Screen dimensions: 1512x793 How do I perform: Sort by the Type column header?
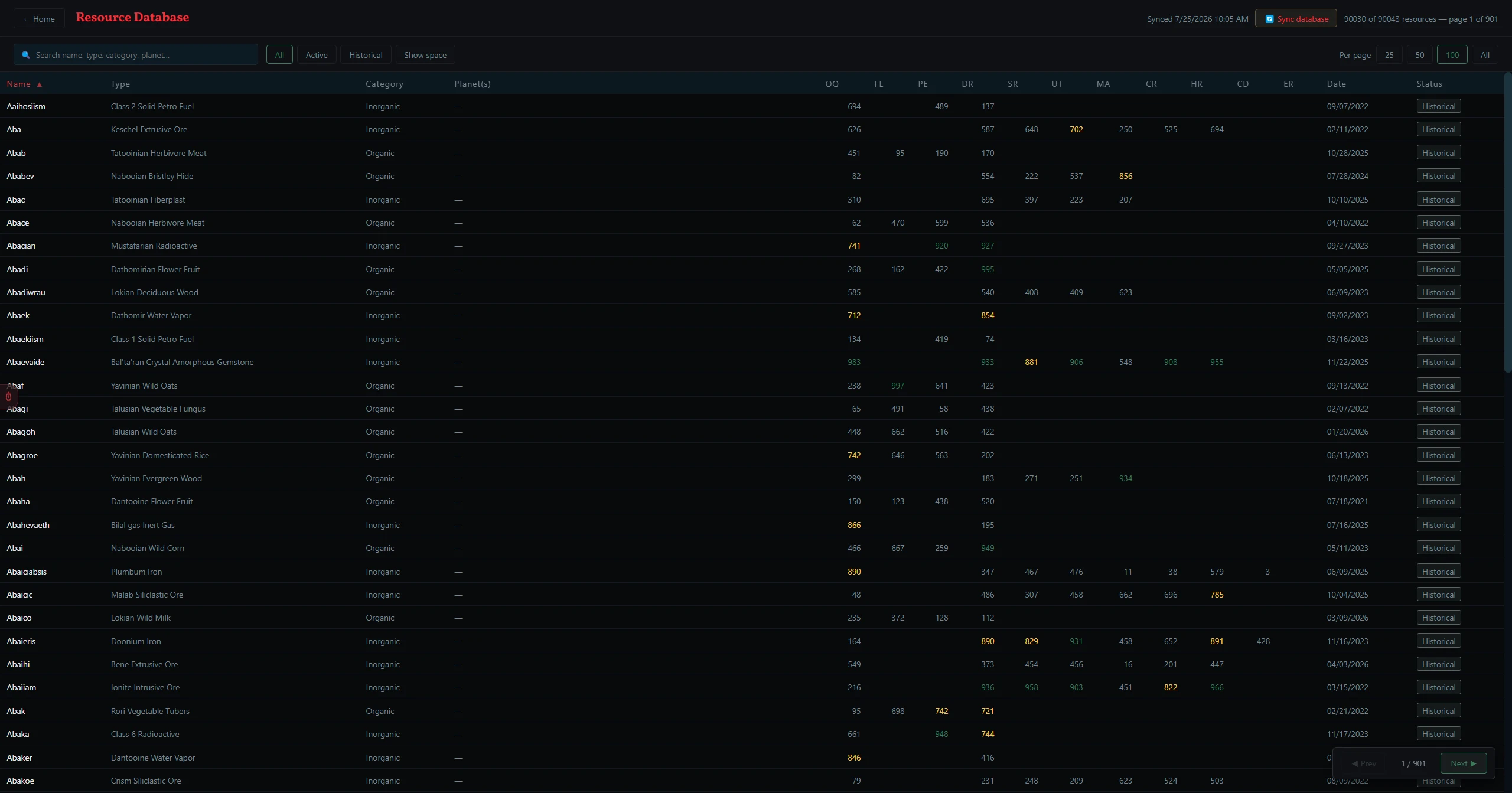pyautogui.click(x=120, y=84)
